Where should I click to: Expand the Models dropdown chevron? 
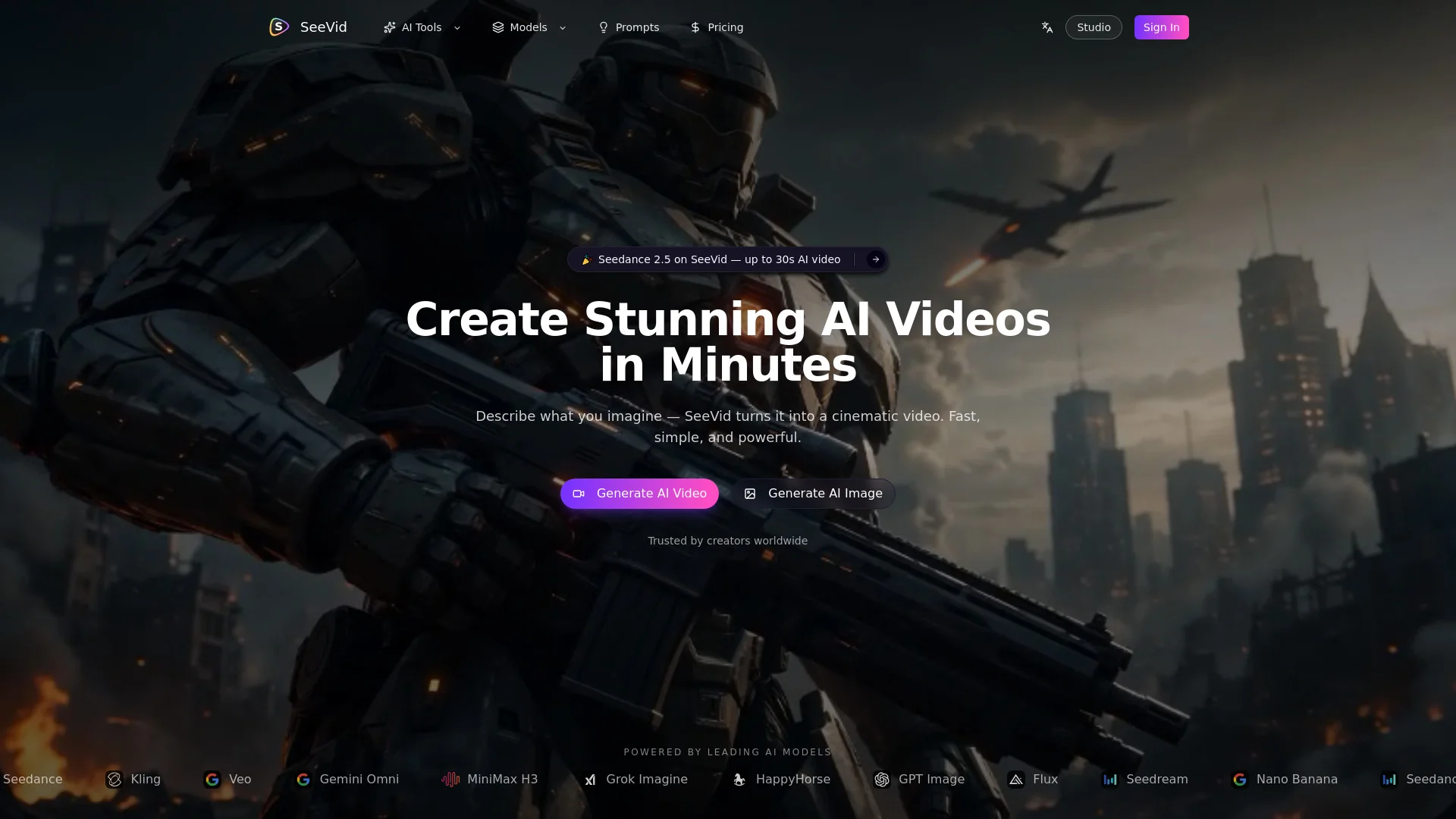tap(563, 28)
